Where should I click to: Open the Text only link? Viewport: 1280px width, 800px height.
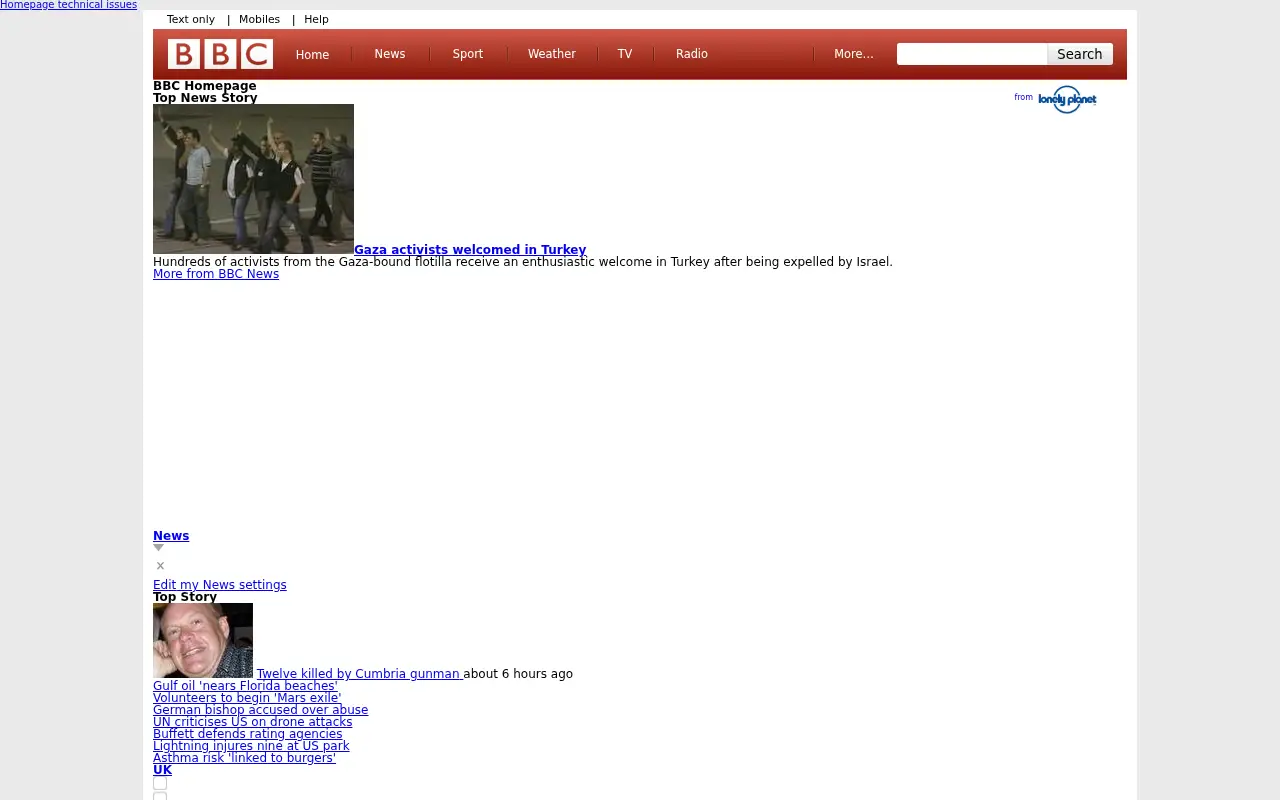[191, 19]
